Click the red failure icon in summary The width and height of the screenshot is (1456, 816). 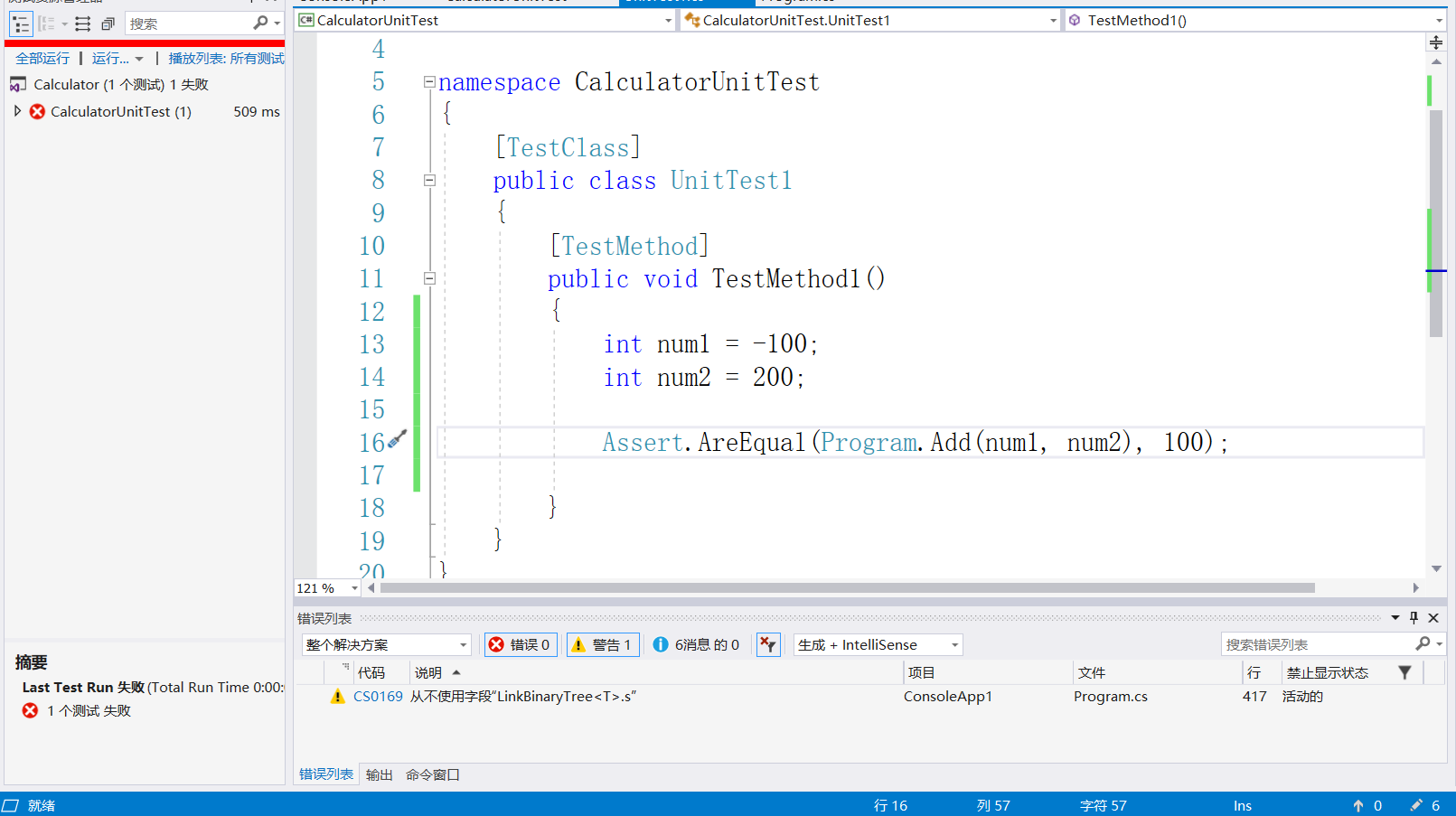point(30,711)
